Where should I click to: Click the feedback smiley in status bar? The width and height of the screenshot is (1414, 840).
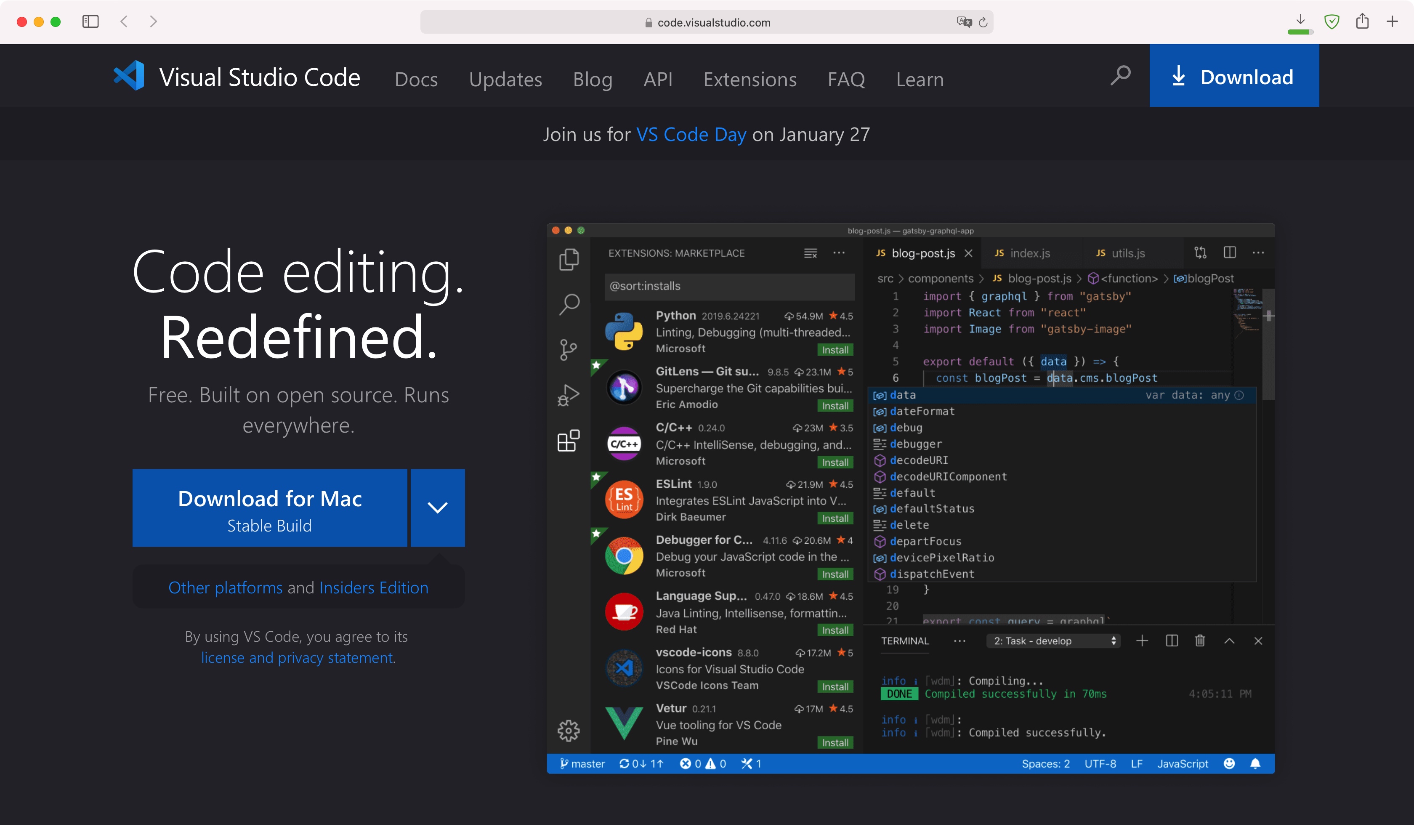point(1229,763)
